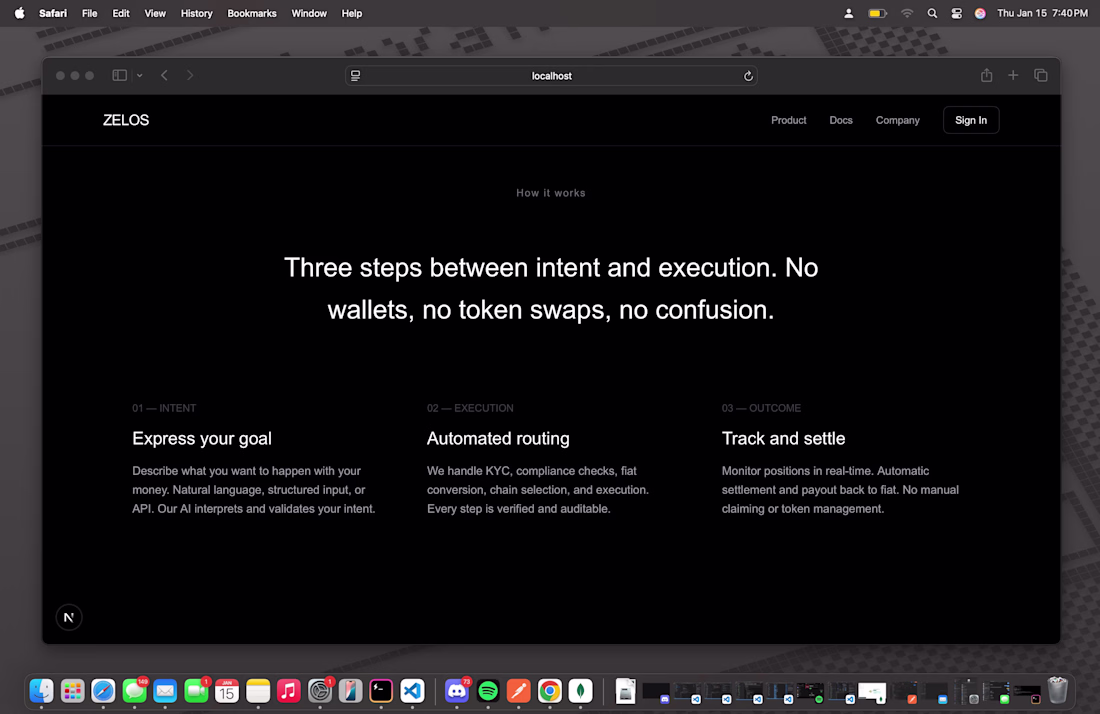Open the Next.js dev tools indicator

[69, 617]
